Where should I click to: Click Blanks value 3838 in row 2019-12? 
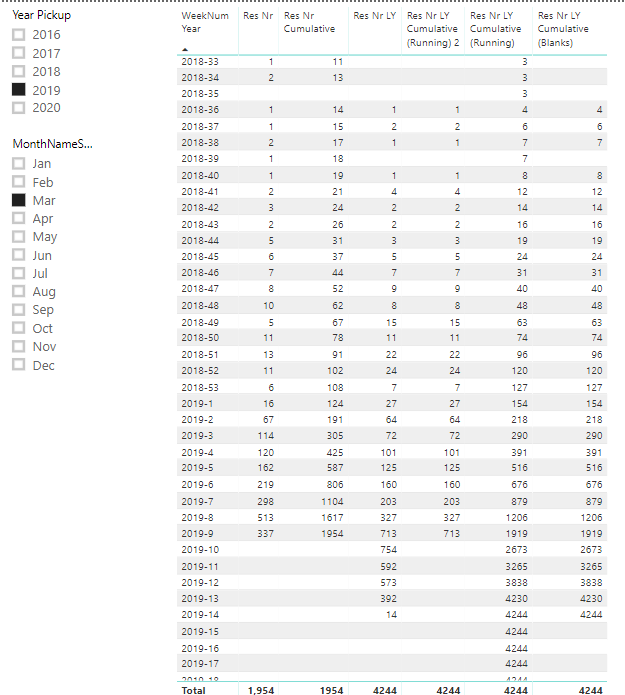pos(591,582)
